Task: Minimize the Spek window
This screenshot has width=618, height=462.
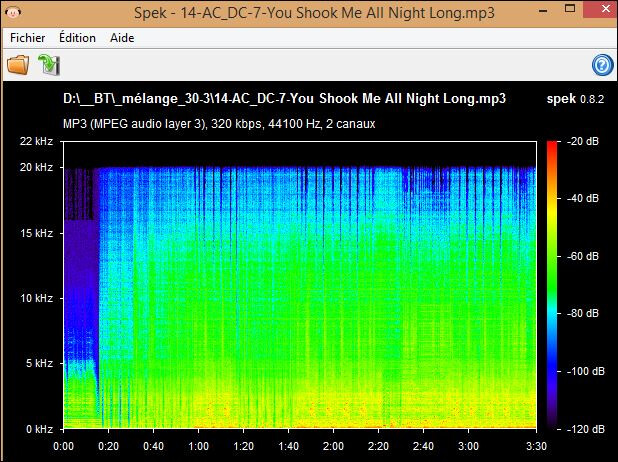Action: [543, 11]
